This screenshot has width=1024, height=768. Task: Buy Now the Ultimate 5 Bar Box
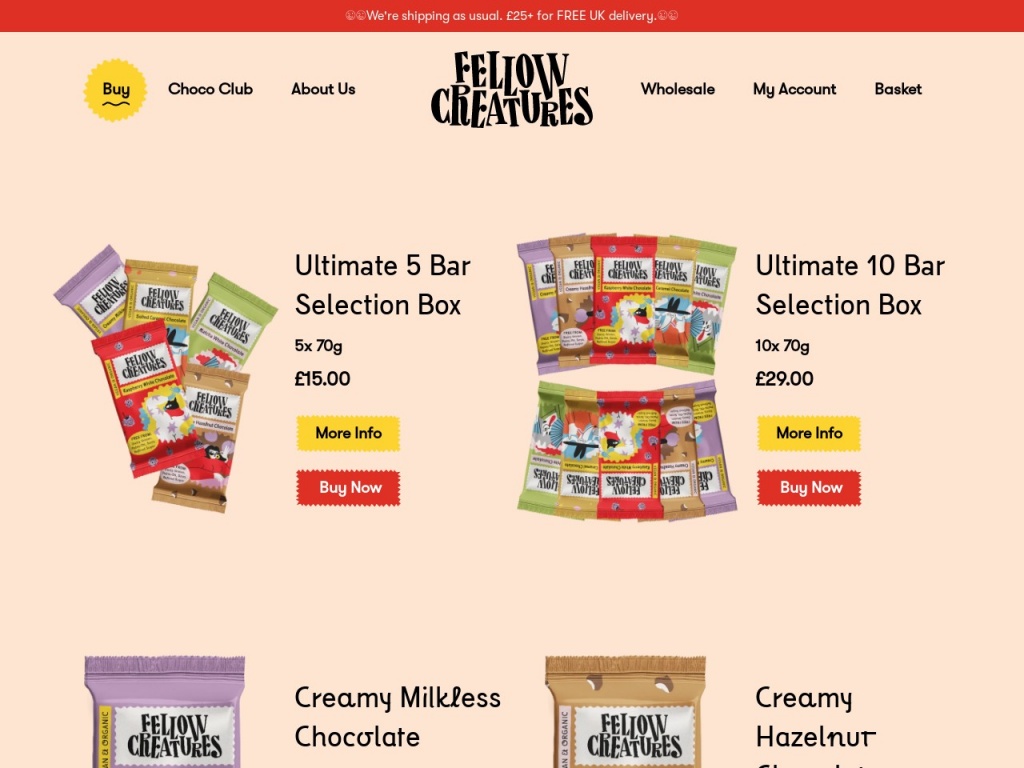348,488
